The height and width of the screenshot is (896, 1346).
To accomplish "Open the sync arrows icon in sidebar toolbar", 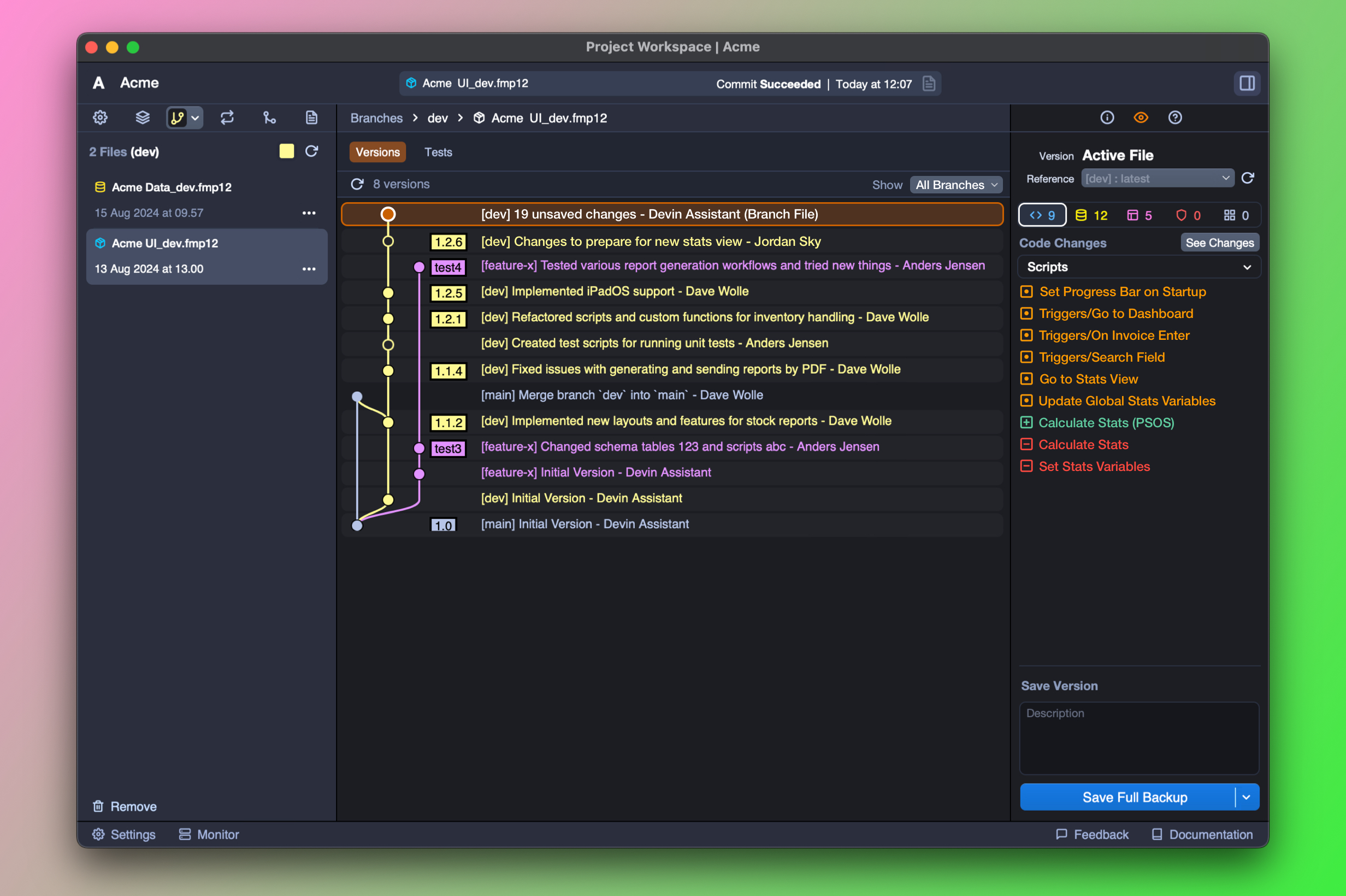I will click(227, 117).
